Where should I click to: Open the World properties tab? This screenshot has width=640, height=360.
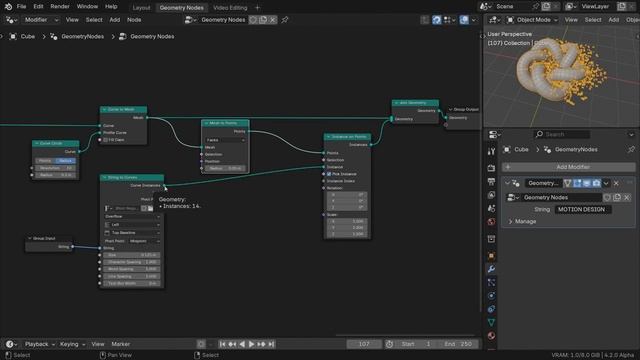[x=491, y=222]
